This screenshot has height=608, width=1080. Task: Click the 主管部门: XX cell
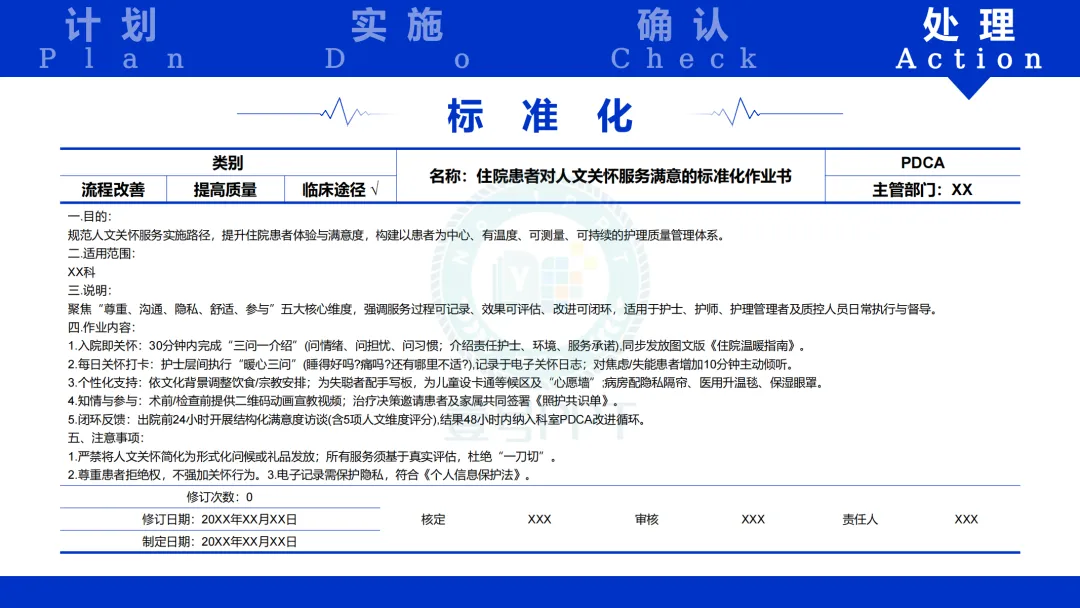coord(922,189)
